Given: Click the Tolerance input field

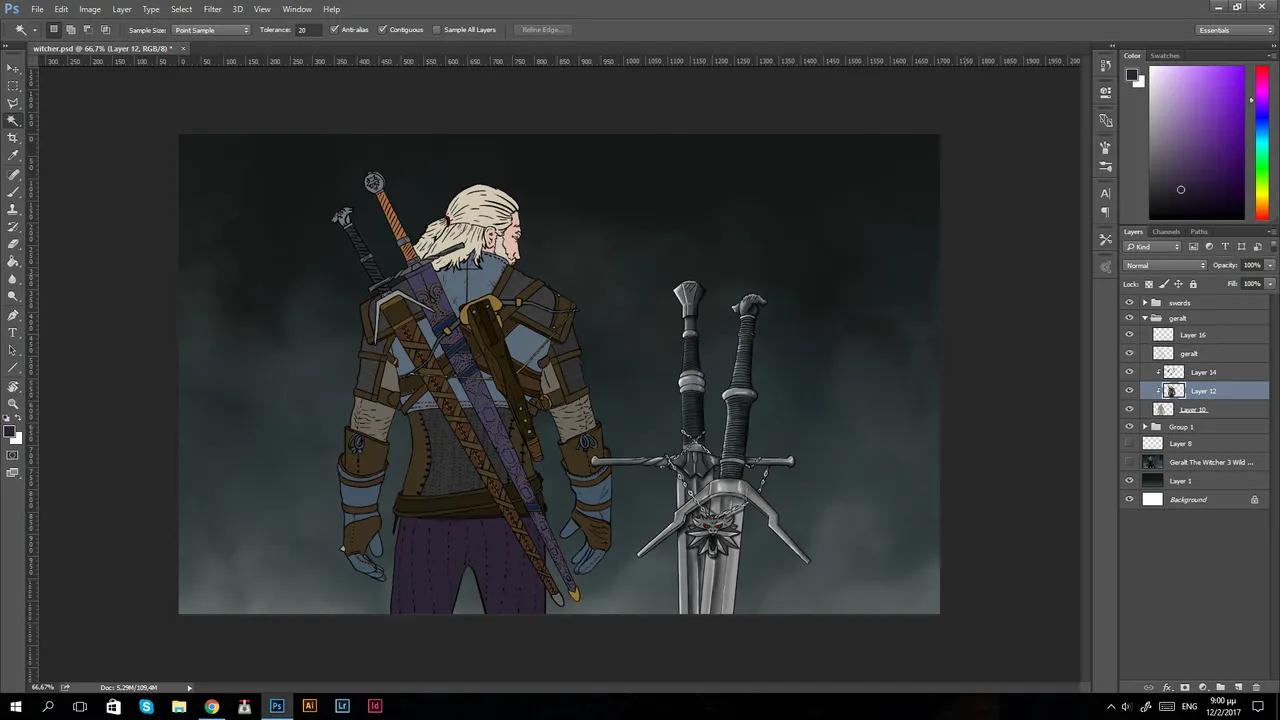Looking at the screenshot, I should pos(307,30).
